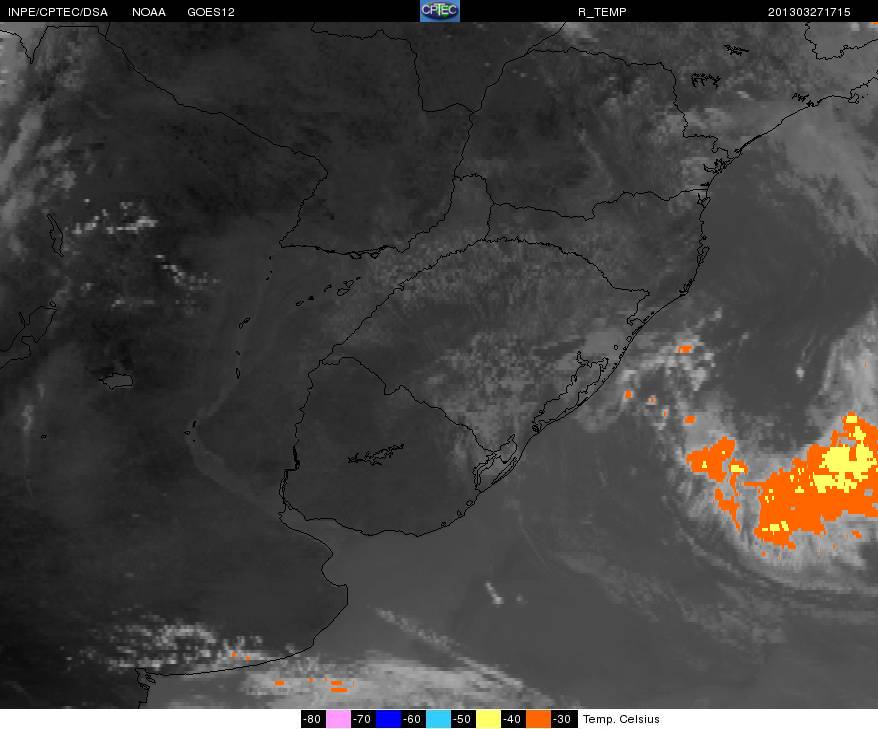The image size is (878, 729).
Task: Click the -40 legend value
Action: point(513,719)
